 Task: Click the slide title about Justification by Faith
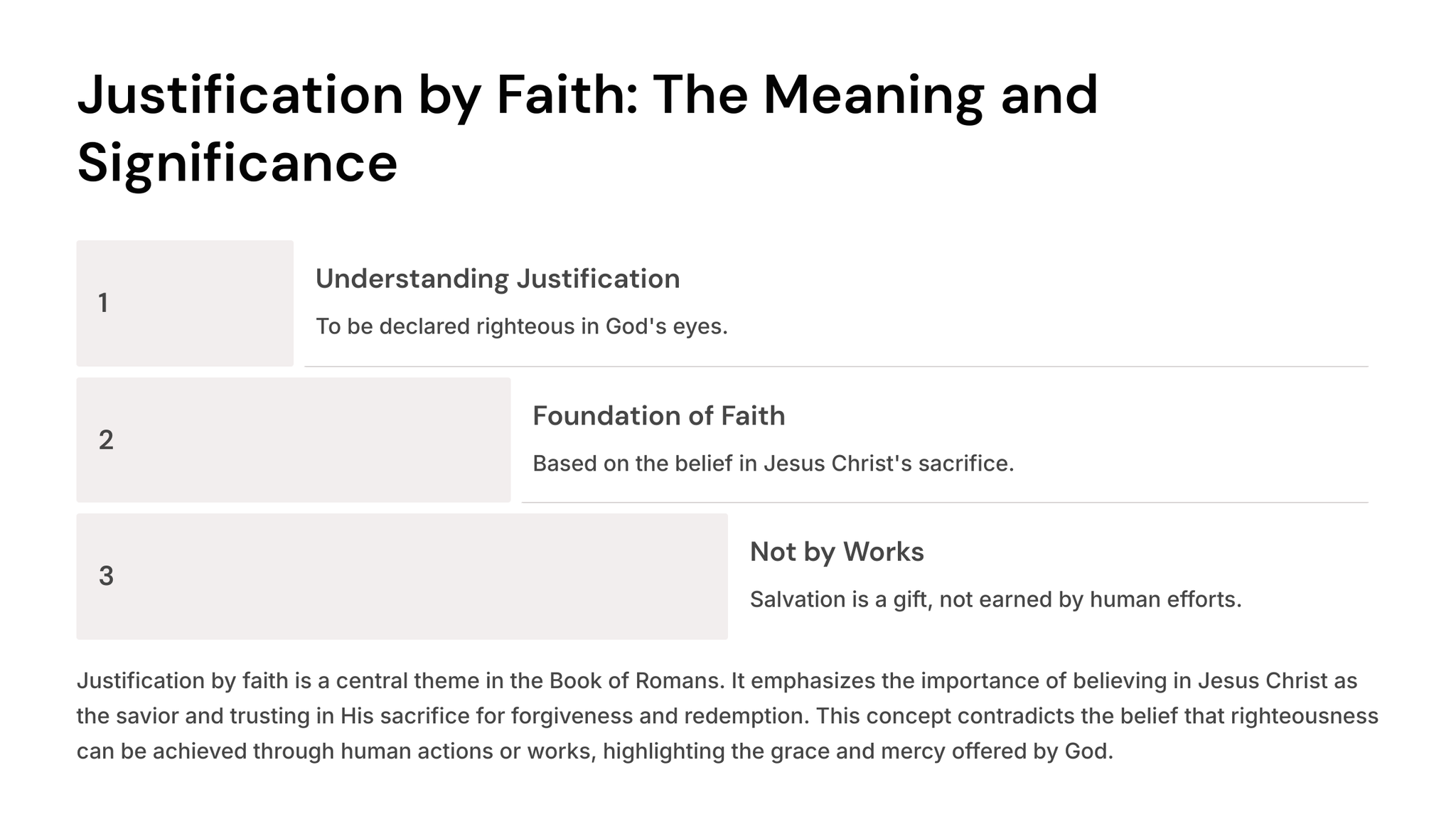(x=587, y=95)
